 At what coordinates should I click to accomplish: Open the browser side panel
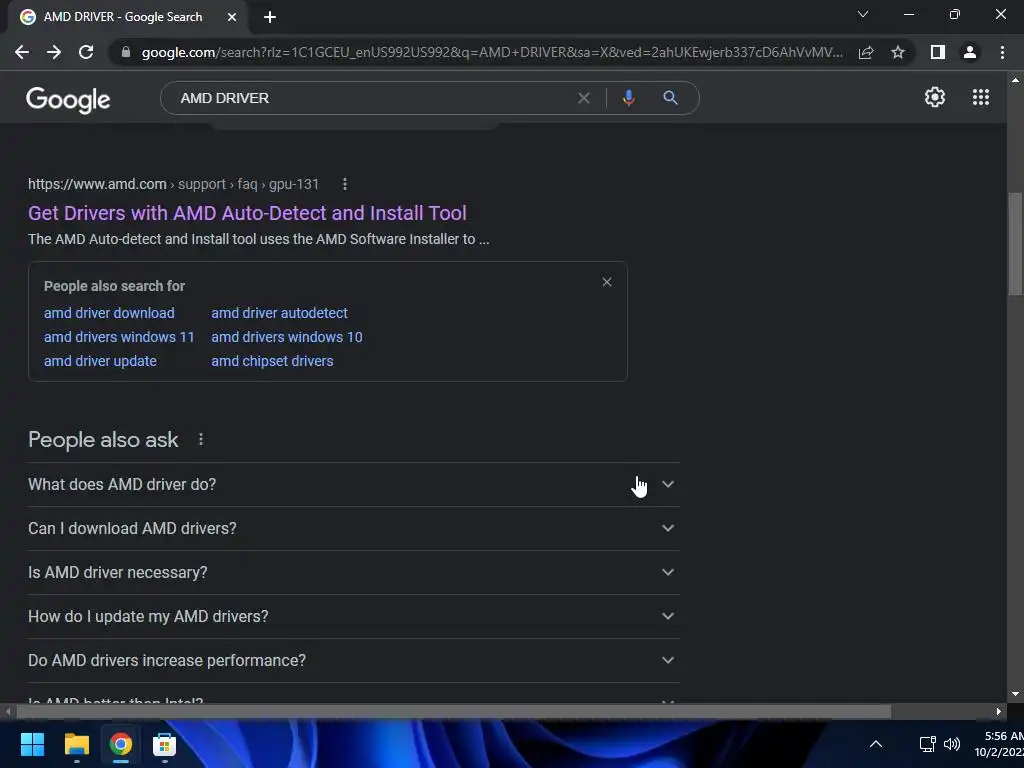[938, 52]
